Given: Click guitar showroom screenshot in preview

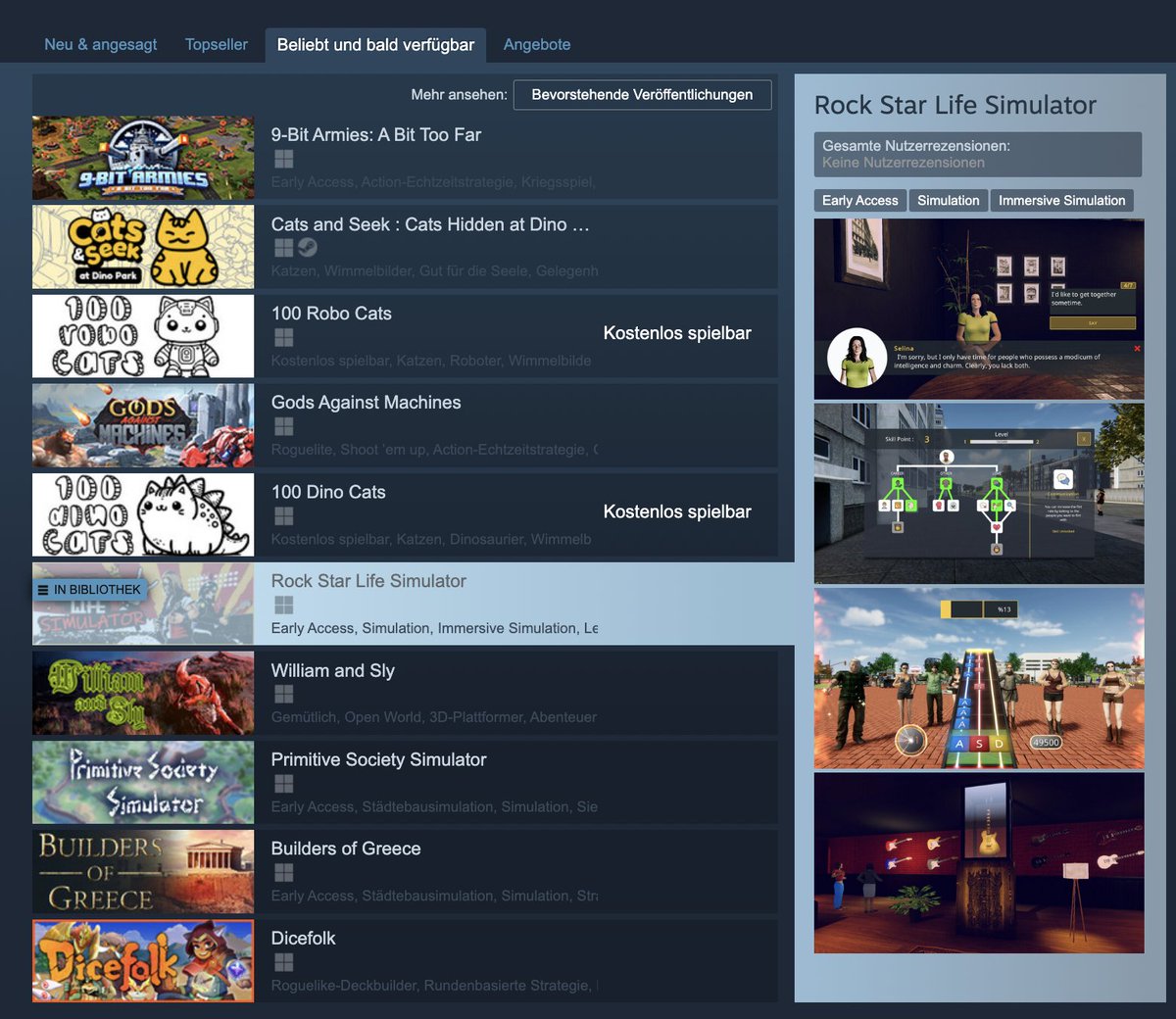Looking at the screenshot, I should (x=979, y=863).
